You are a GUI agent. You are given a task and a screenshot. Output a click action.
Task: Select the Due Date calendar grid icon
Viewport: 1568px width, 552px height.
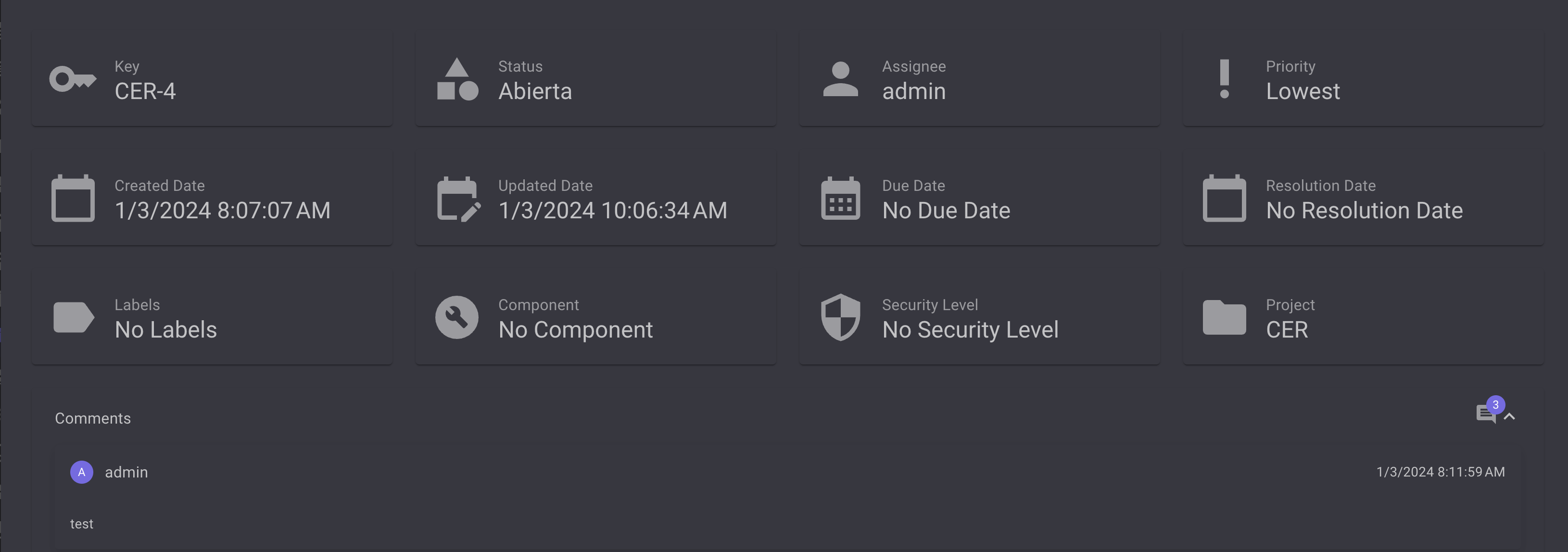click(x=841, y=199)
